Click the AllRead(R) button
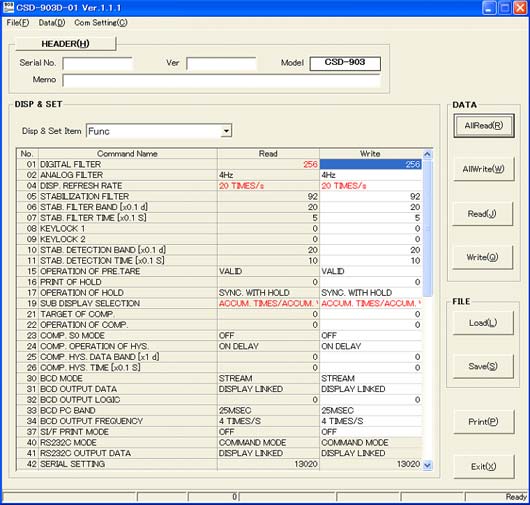 coord(484,126)
